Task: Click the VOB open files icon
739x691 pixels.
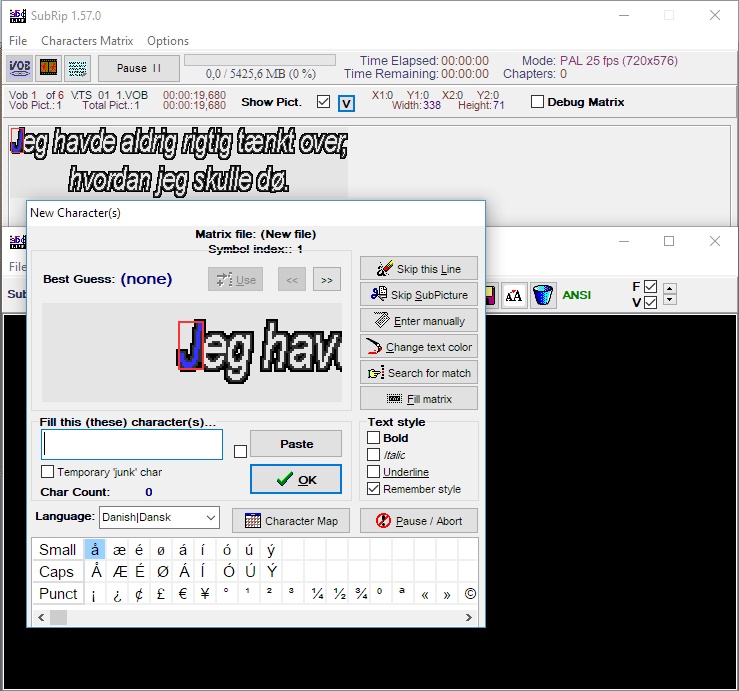Action: [19, 68]
